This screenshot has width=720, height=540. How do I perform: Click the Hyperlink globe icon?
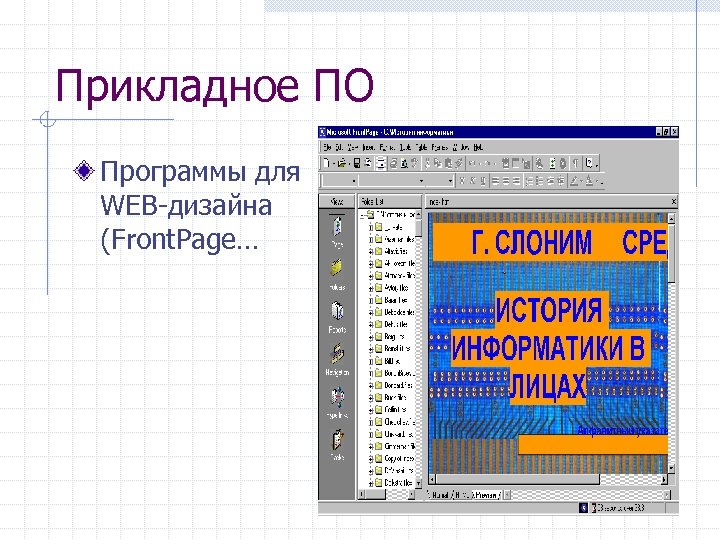pyautogui.click(x=539, y=163)
